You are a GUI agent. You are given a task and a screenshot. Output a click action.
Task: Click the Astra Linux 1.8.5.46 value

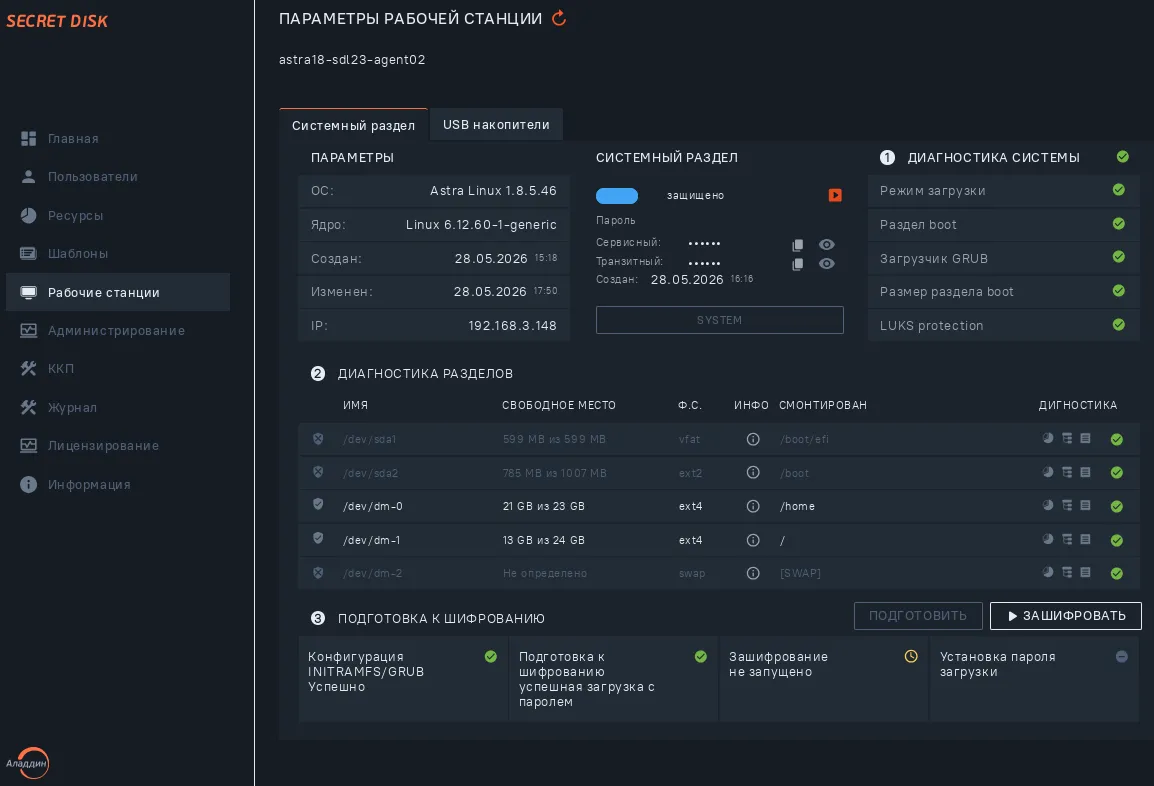click(x=493, y=191)
